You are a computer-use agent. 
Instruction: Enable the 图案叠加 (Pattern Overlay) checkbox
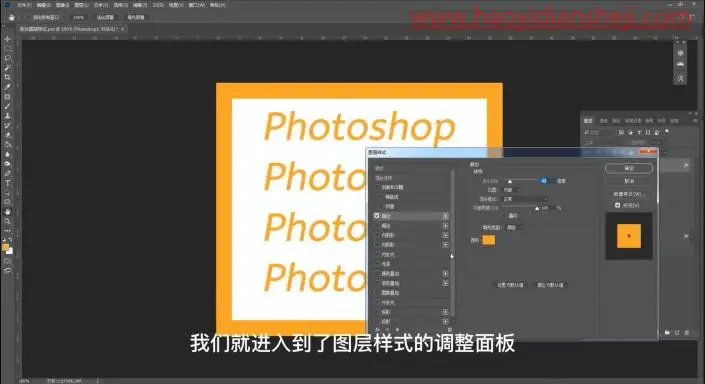click(x=377, y=293)
